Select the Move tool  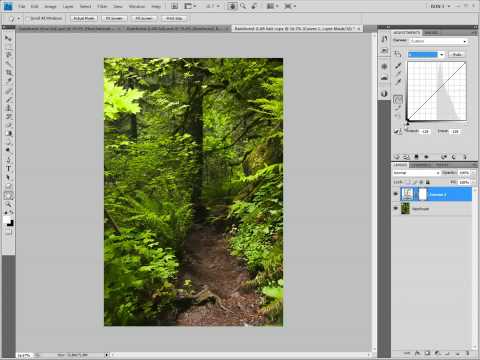(x=8, y=38)
